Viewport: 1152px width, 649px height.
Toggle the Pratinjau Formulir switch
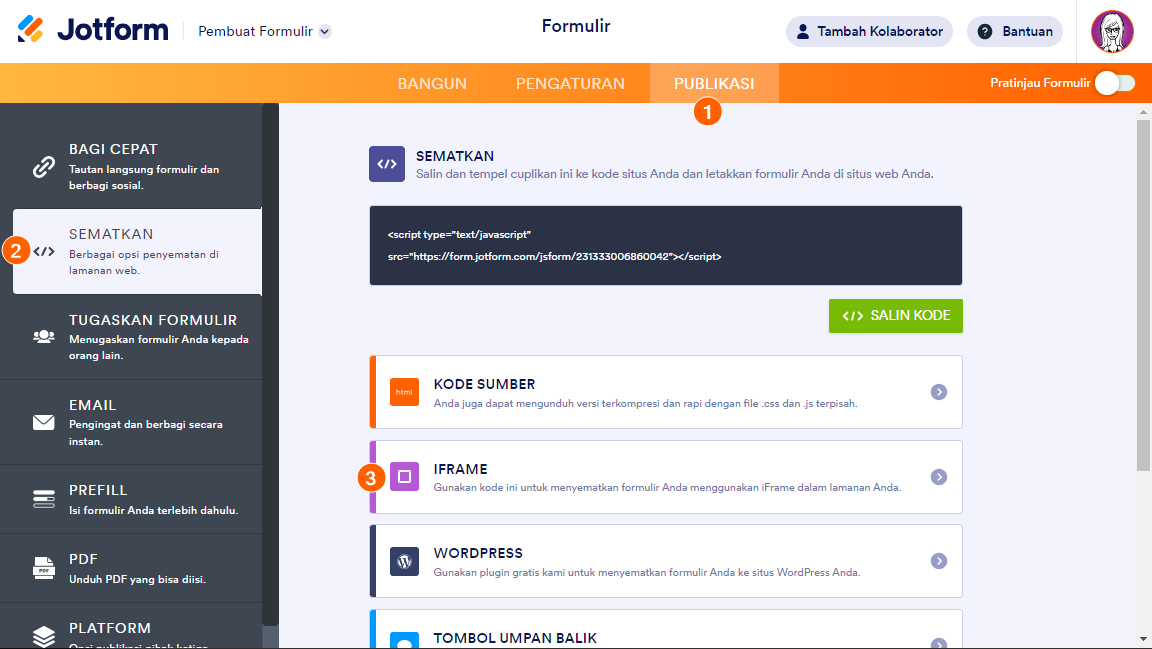(1115, 83)
